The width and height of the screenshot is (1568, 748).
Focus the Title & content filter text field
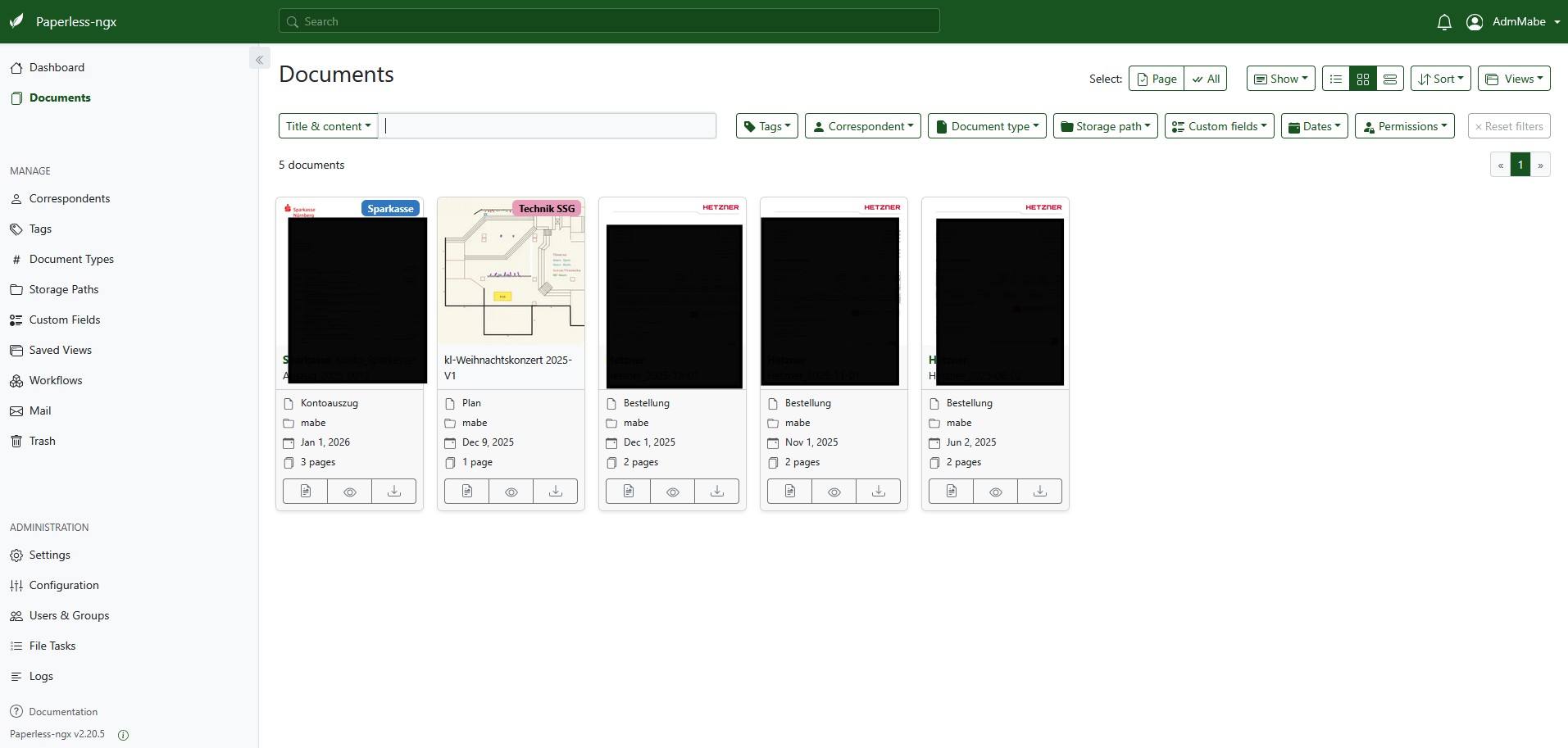[547, 126]
